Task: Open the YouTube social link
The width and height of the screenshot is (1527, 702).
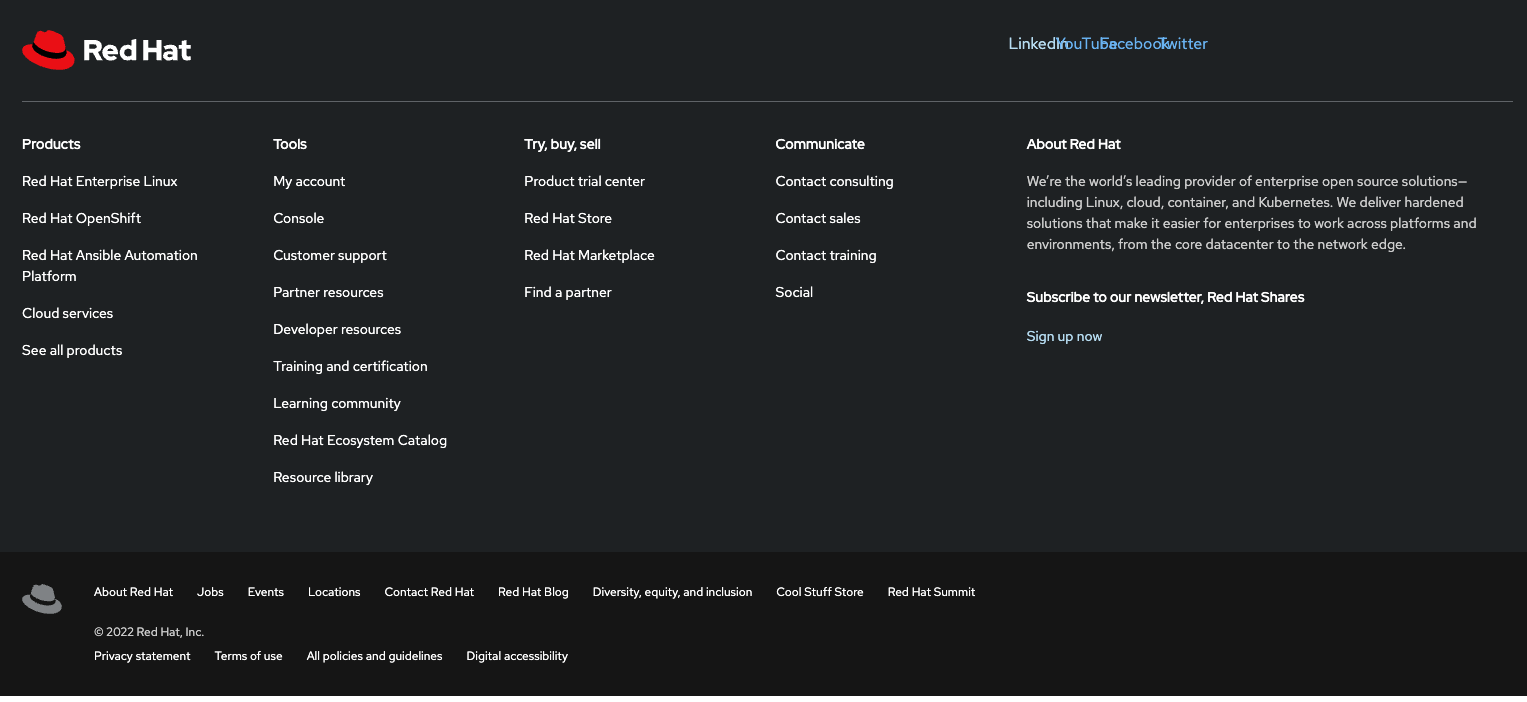Action: click(1086, 44)
